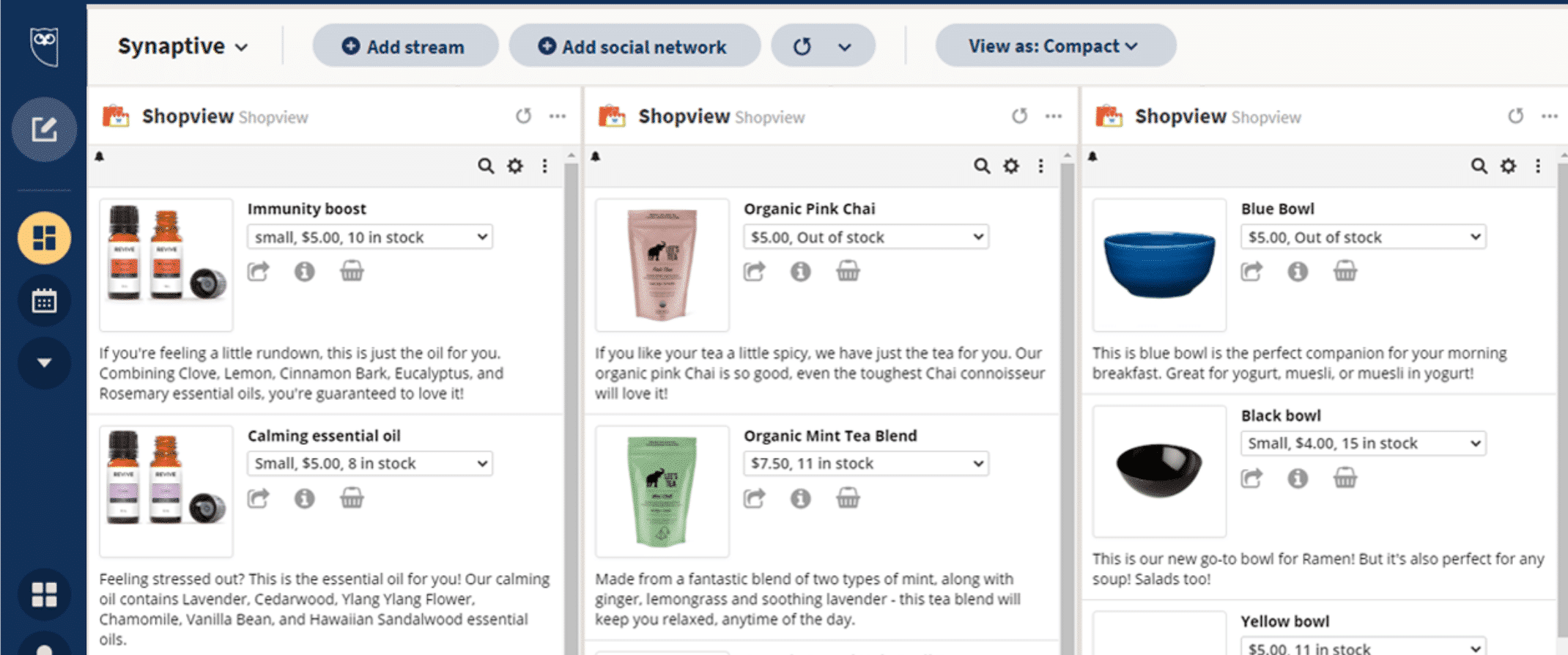Click the Organic Mint Tea Blend title

tap(830, 435)
